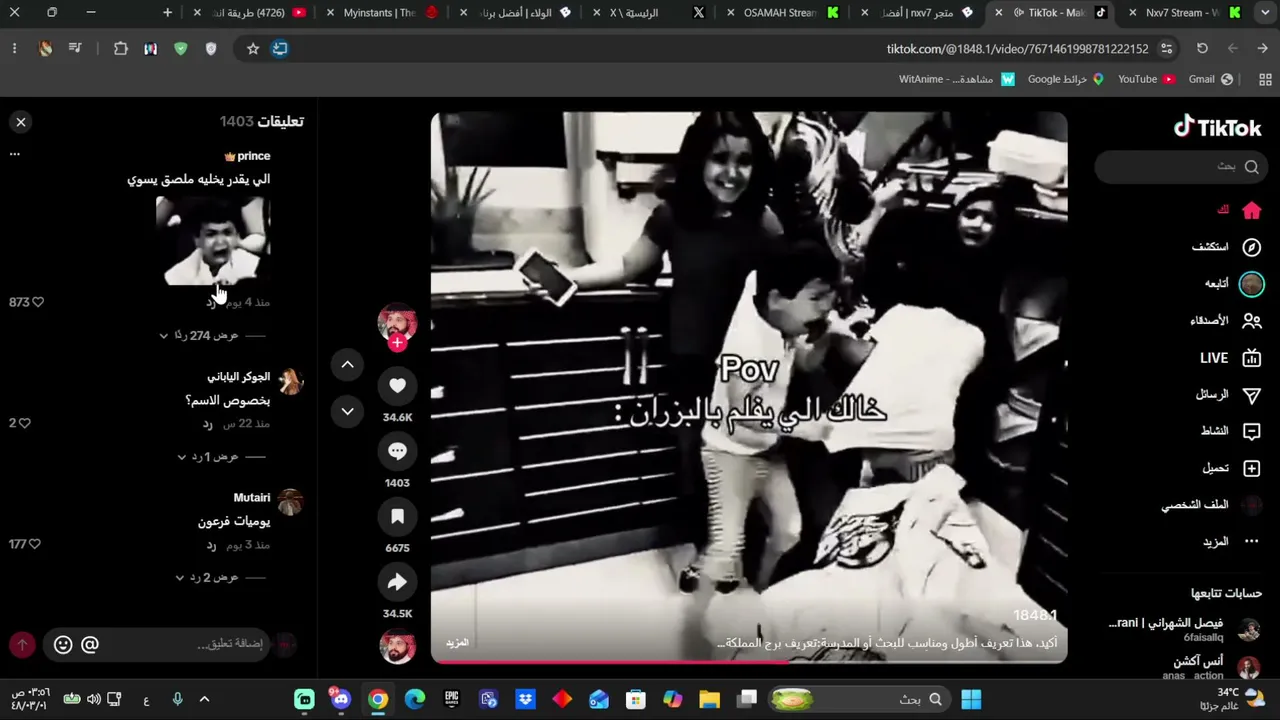Reply to Mutairi's comment

pos(211,545)
